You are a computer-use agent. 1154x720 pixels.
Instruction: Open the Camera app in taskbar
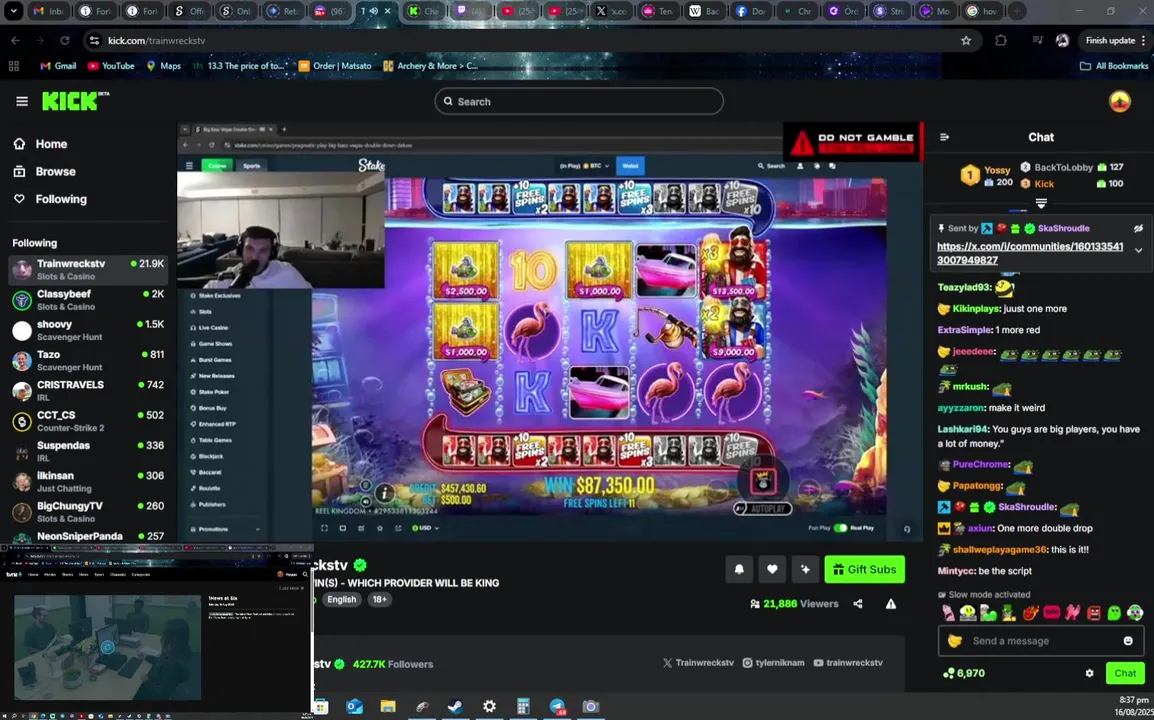coord(590,707)
